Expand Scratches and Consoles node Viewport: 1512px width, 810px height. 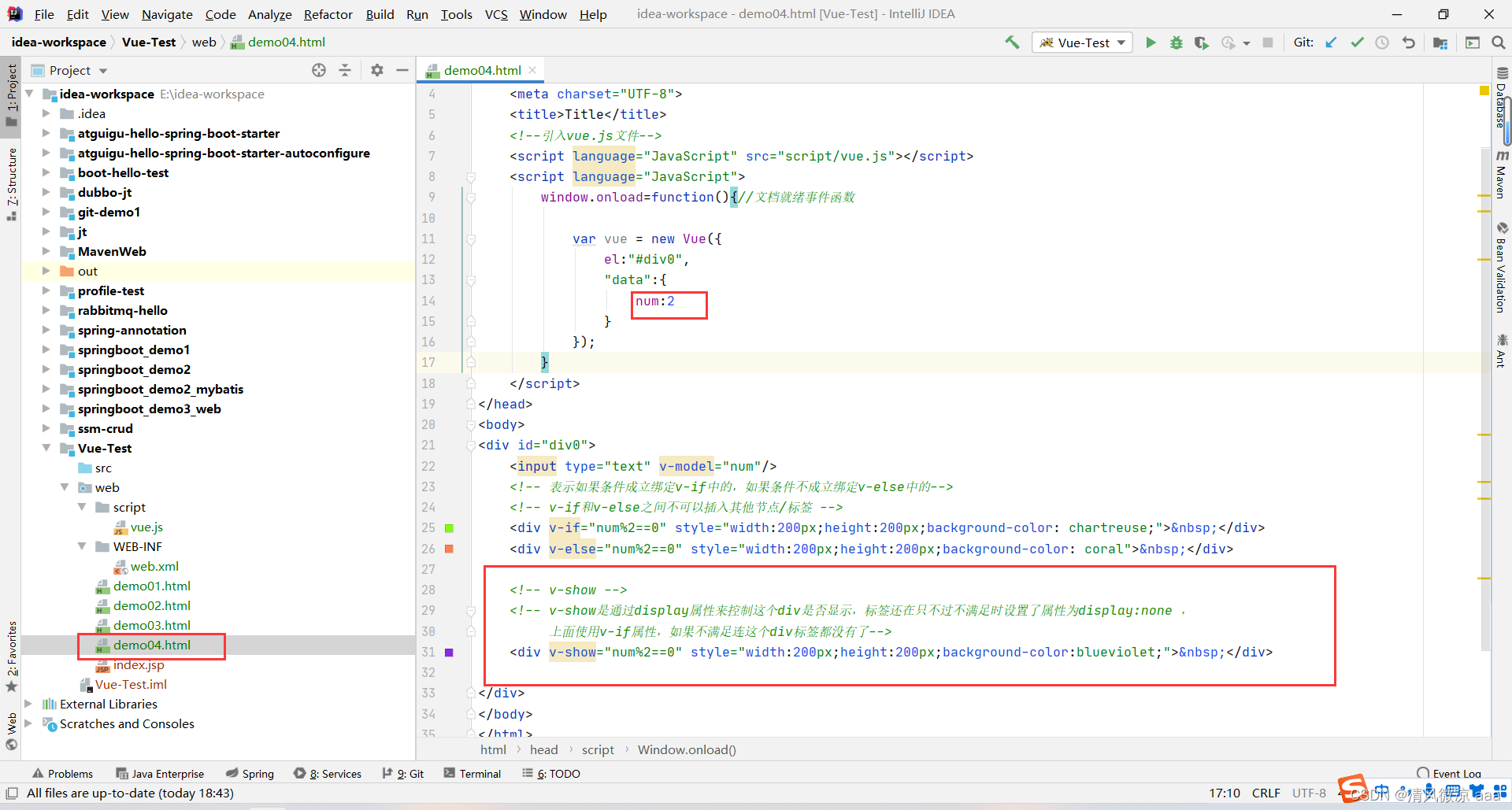[x=29, y=723]
